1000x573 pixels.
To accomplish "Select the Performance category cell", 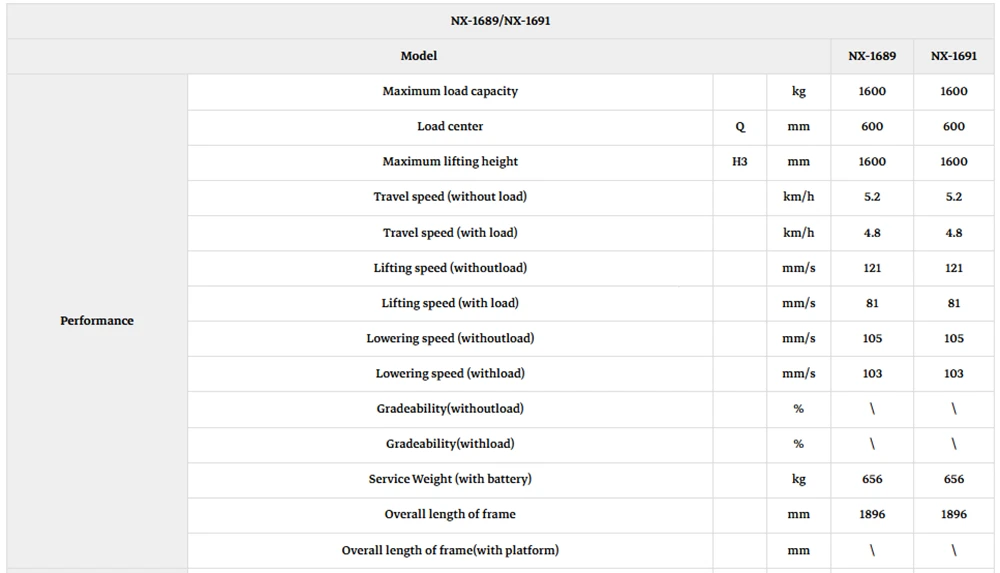I will [97, 320].
